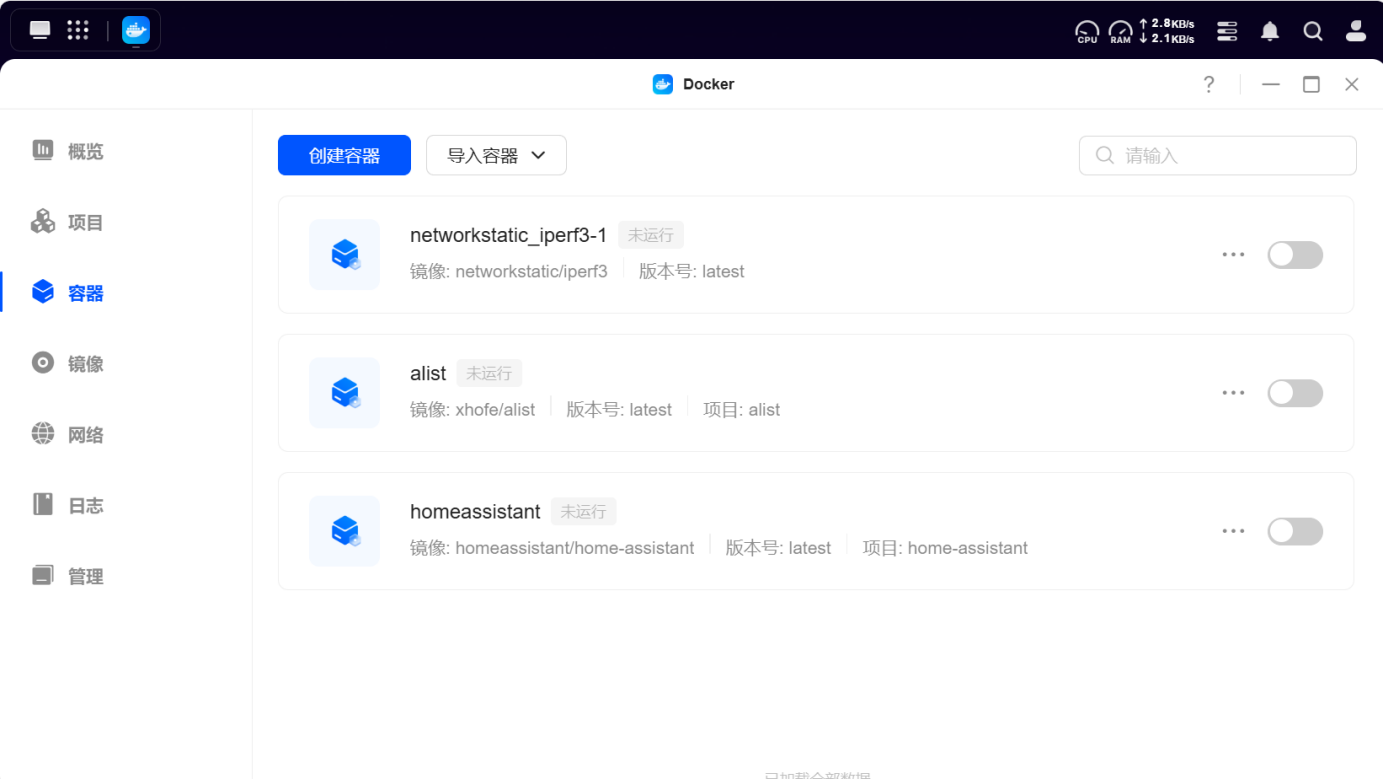The width and height of the screenshot is (1383, 779).
Task: Enable the homeassistant container
Action: 1295,531
